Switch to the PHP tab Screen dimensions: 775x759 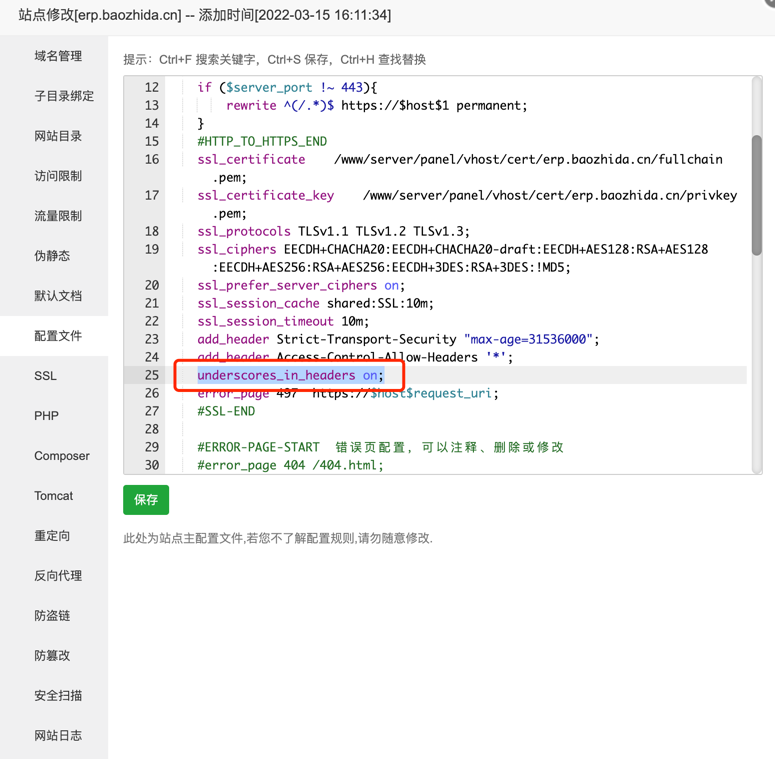point(46,416)
